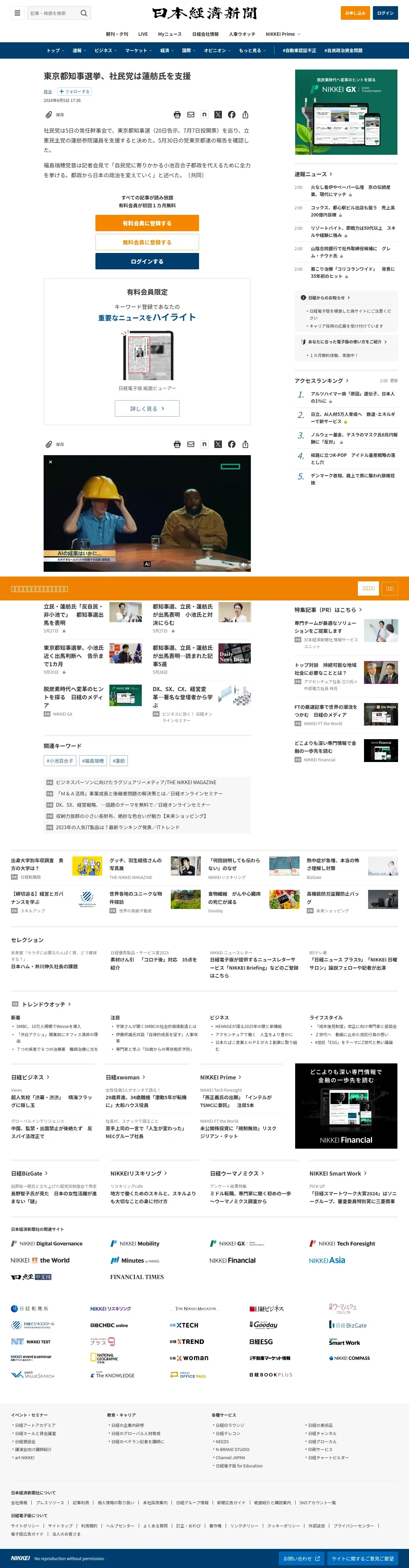The height and width of the screenshot is (1568, 409).
Task: Click the X icon above the video ad
Action: [x=218, y=444]
